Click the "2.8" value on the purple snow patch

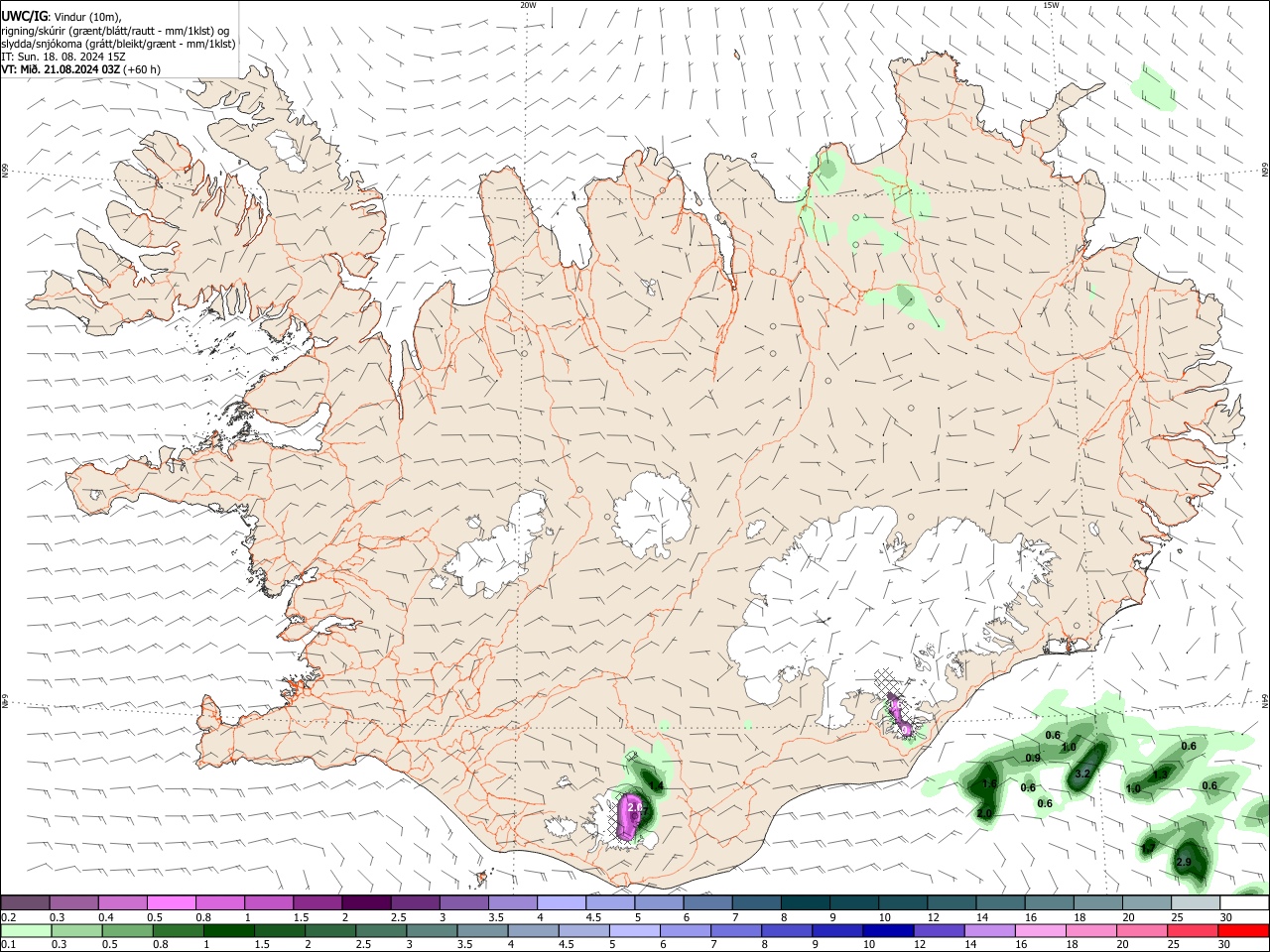point(636,808)
